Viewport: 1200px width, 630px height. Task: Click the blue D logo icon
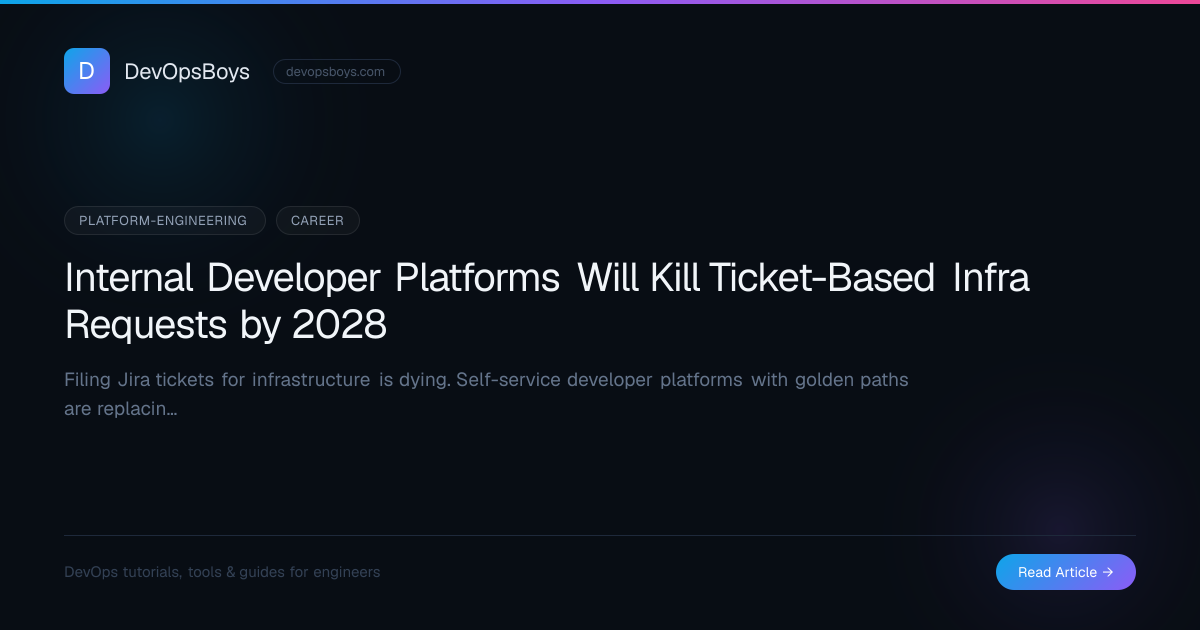pyautogui.click(x=87, y=71)
